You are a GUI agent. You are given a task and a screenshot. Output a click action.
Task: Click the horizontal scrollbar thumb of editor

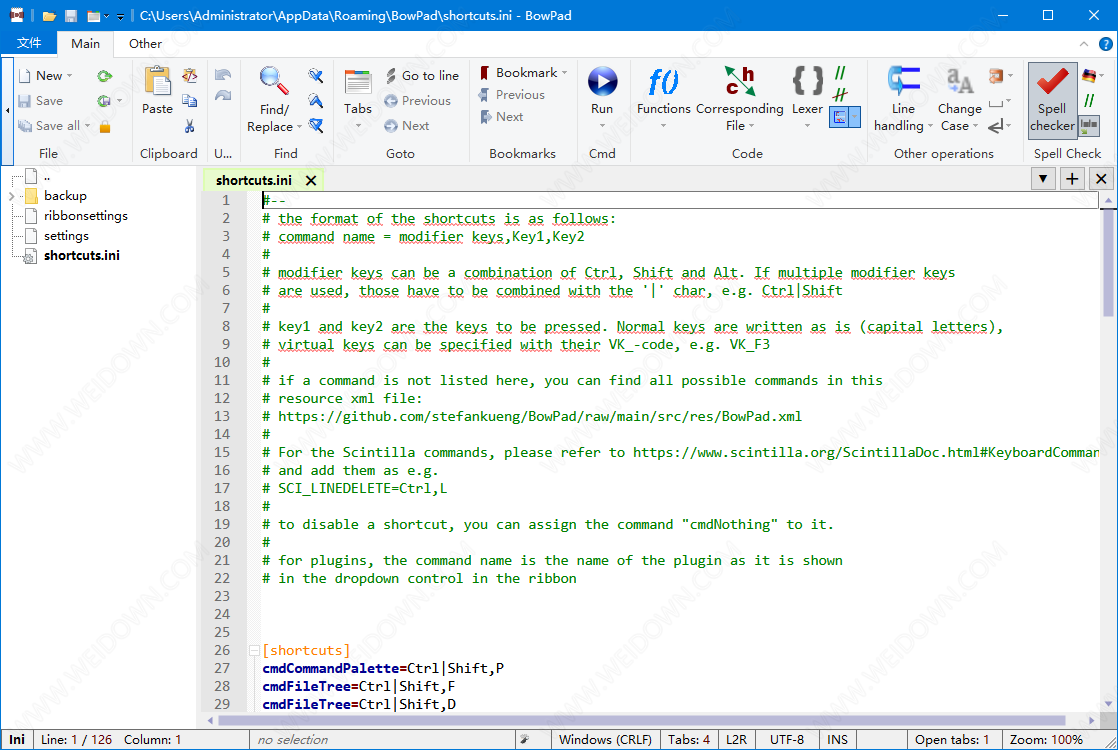pos(642,720)
